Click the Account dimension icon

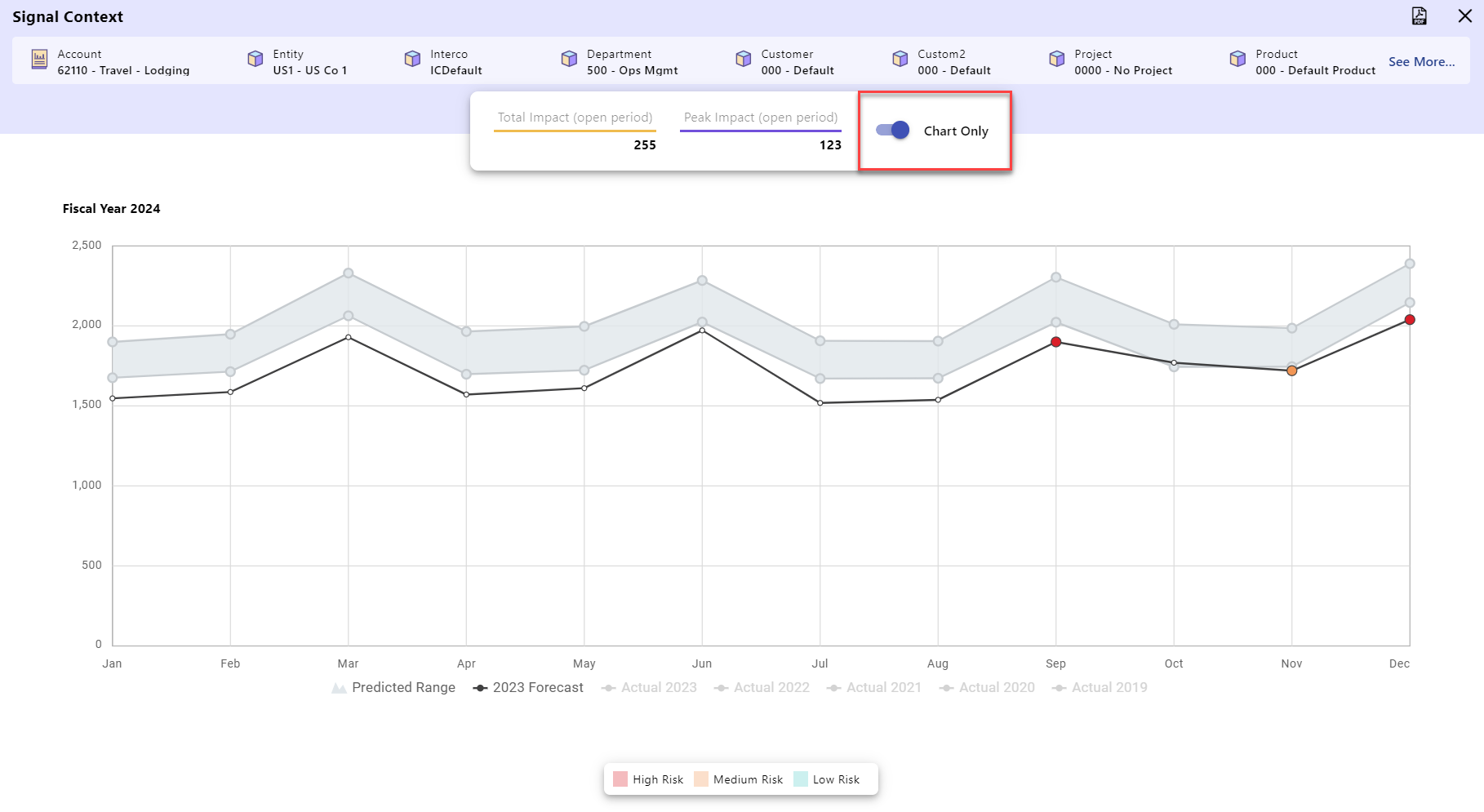[39, 59]
